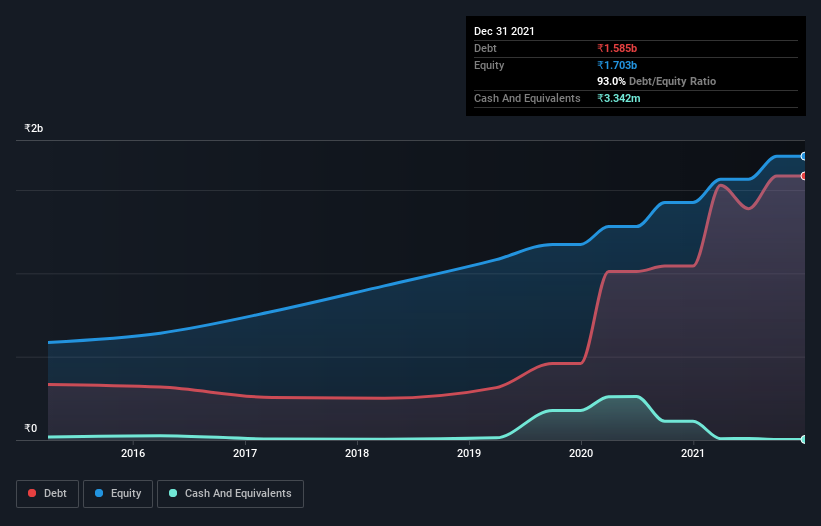Image resolution: width=821 pixels, height=526 pixels.
Task: Select the red Debt endpoint marker
Action: coord(804,176)
